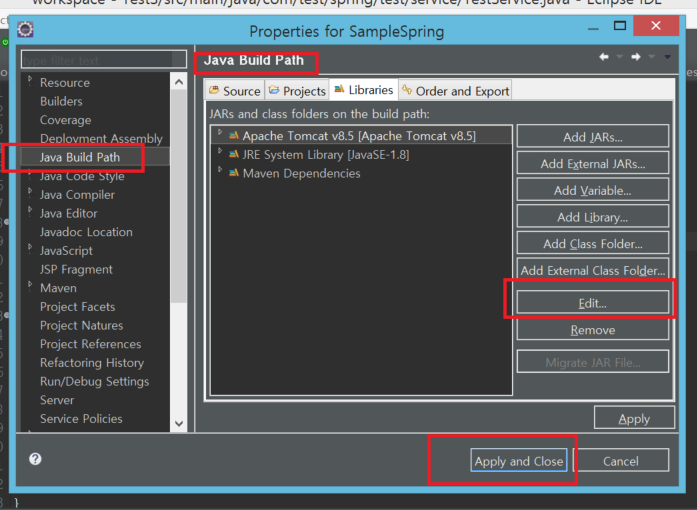Viewport: 697px width, 510px height.
Task: Expand the Resource tree node
Action: click(x=30, y=79)
